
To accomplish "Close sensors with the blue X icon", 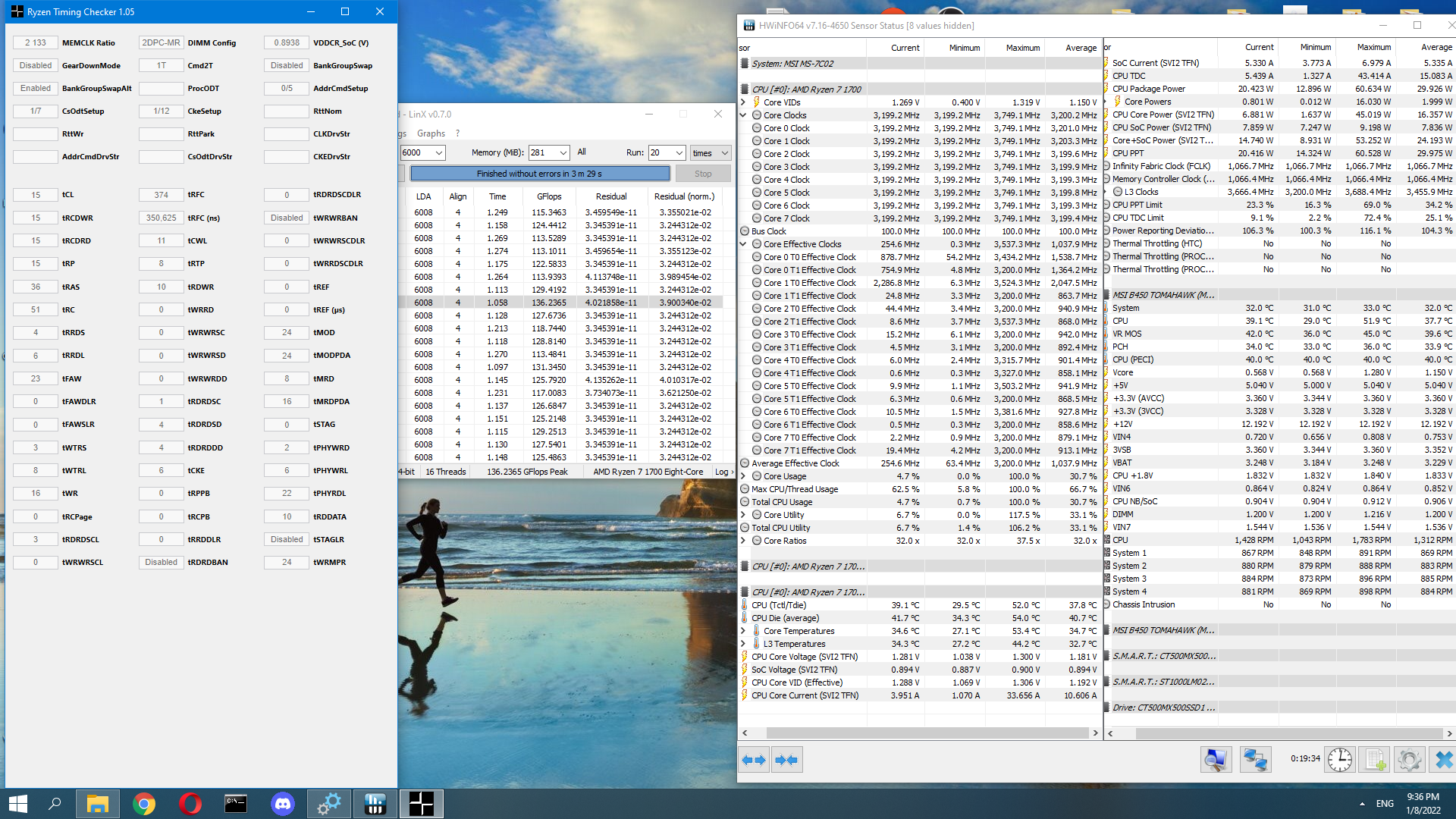I will (1443, 760).
